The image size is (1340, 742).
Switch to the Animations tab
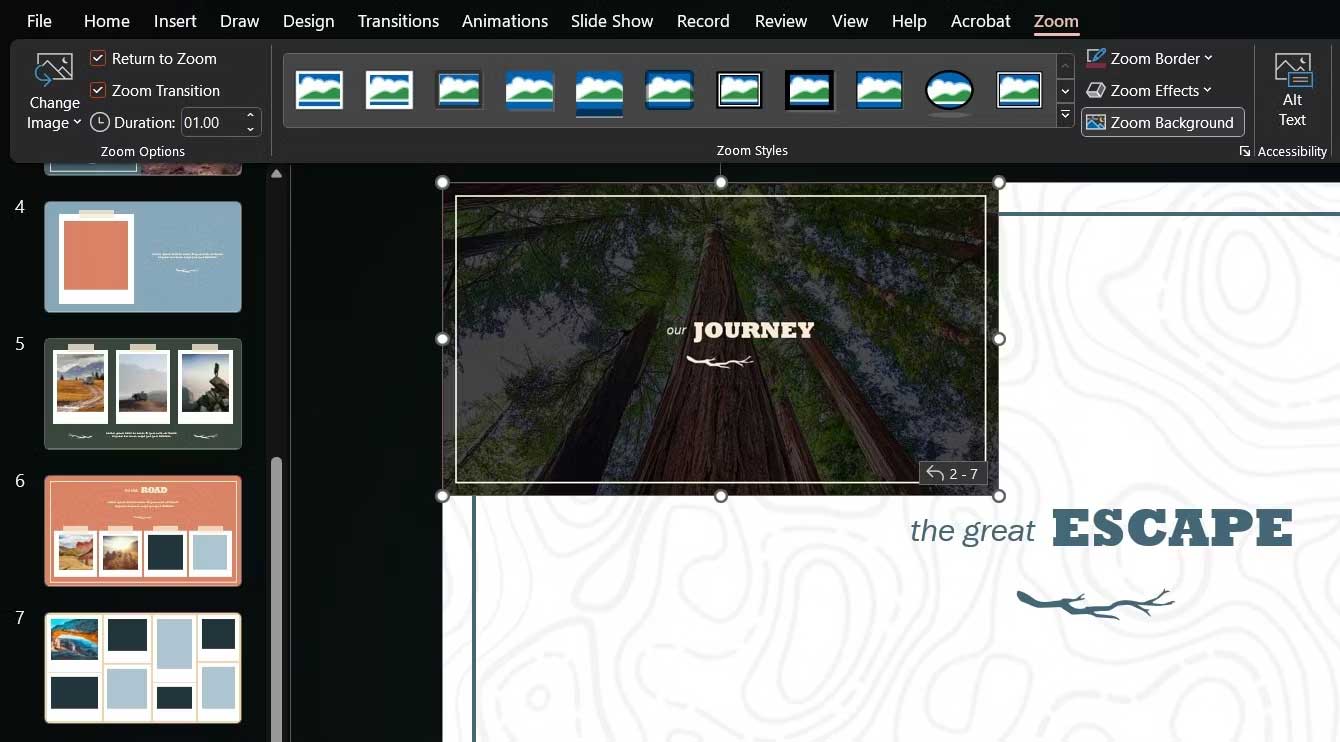[x=504, y=20]
